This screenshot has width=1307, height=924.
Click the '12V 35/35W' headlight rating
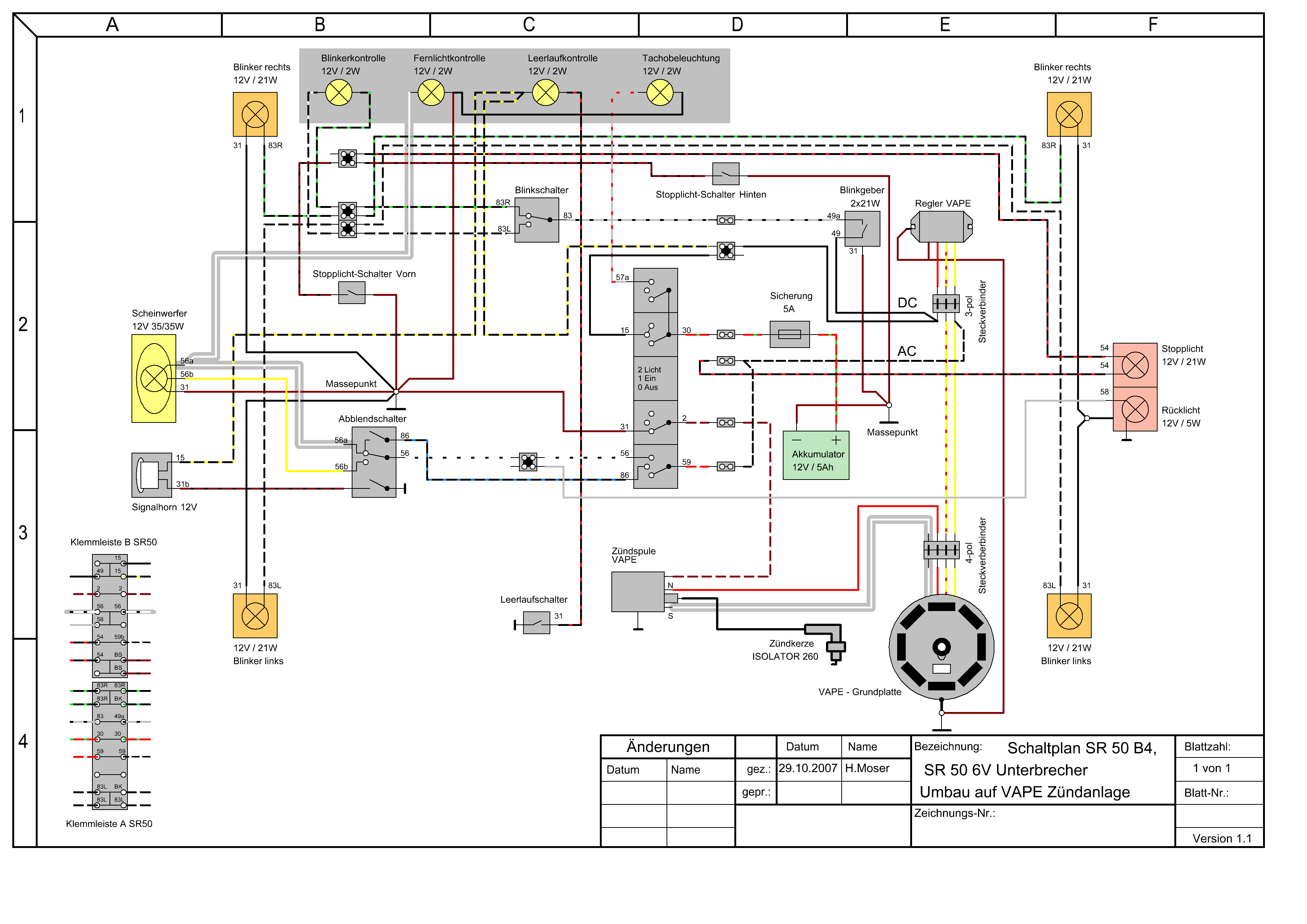(158, 326)
